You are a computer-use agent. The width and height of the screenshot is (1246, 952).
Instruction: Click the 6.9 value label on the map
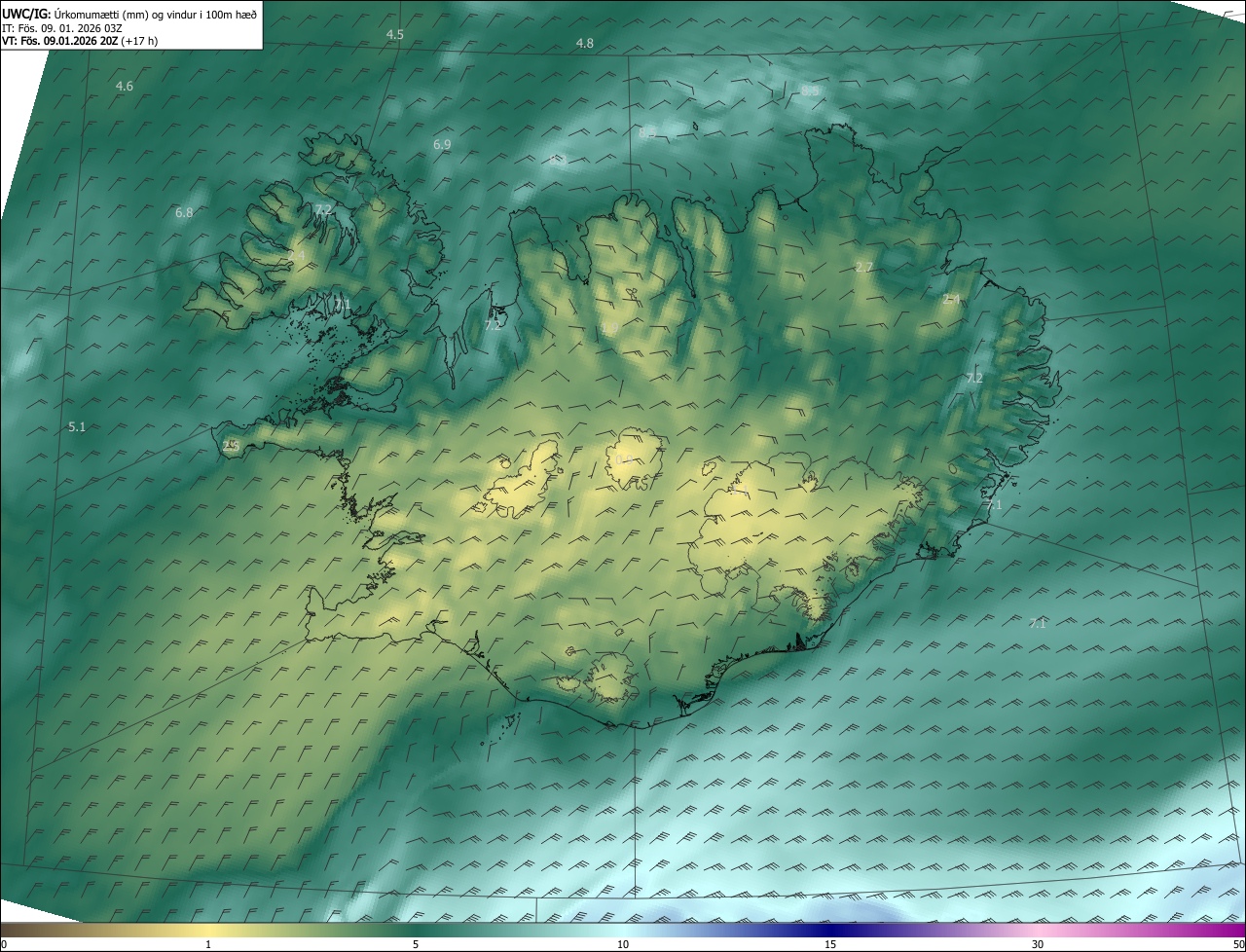click(441, 144)
